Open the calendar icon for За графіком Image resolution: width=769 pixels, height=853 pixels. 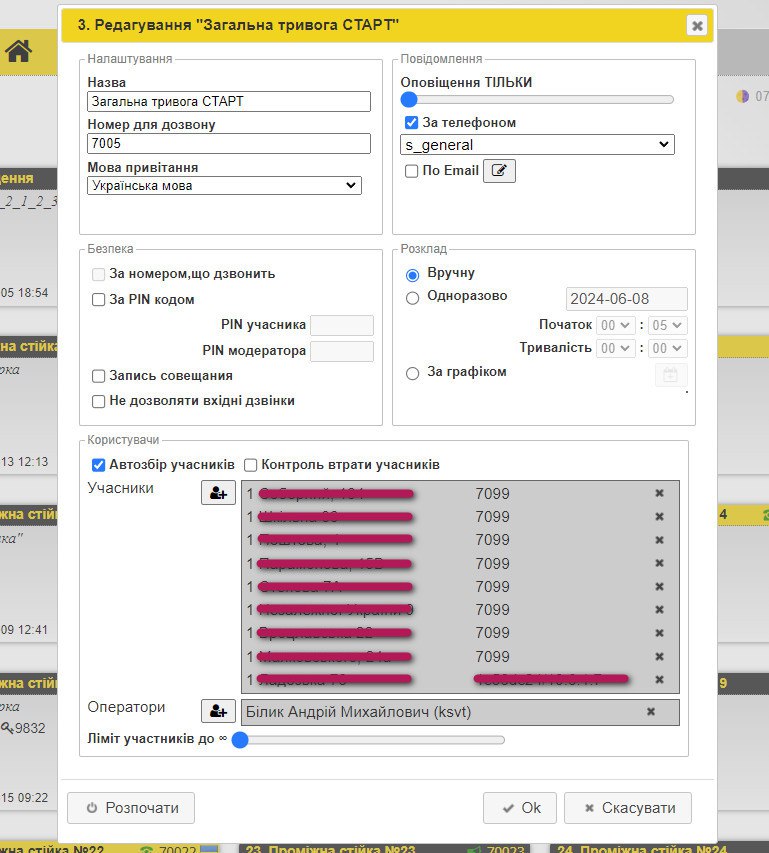(670, 375)
